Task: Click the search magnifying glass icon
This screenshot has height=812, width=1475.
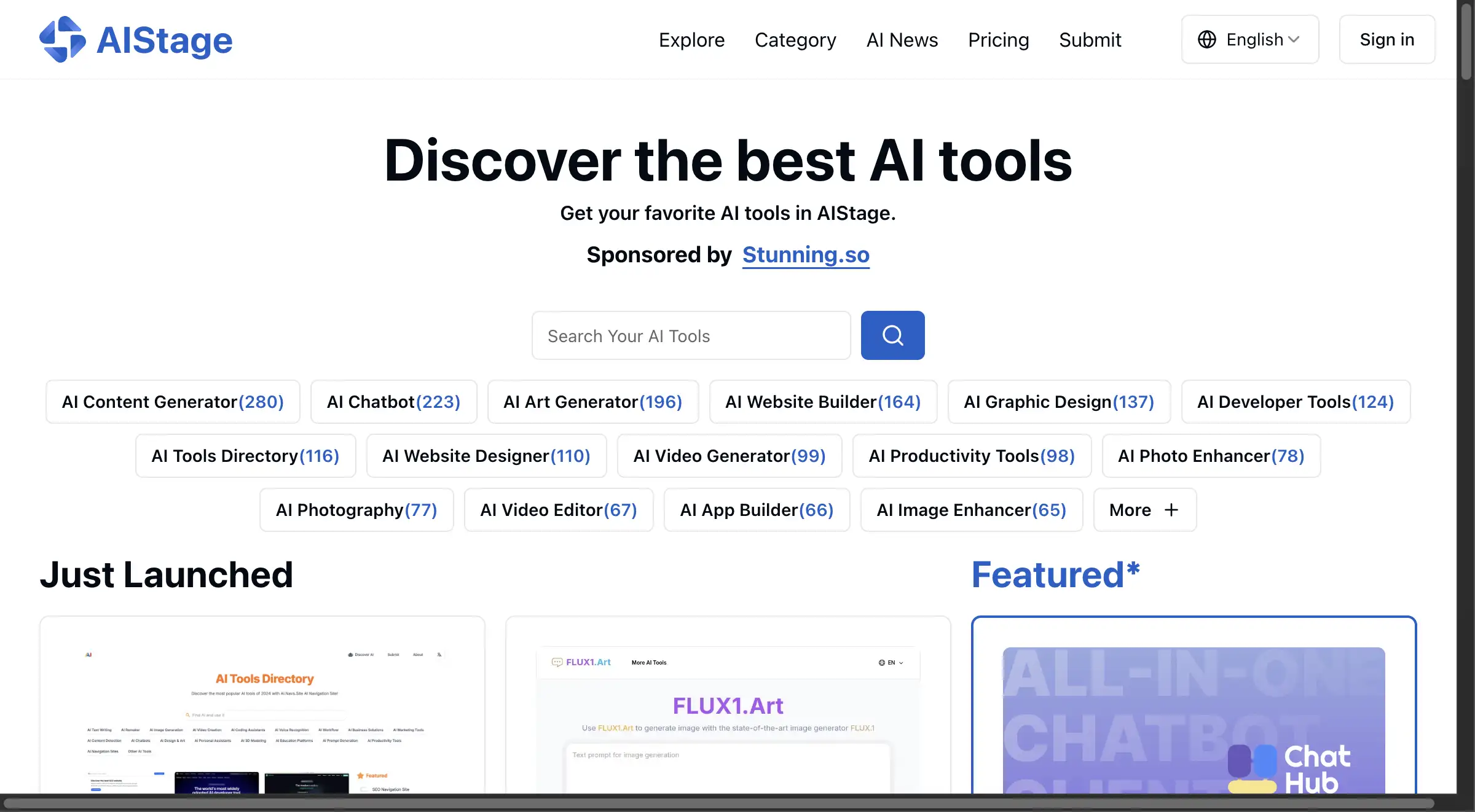Action: [892, 335]
